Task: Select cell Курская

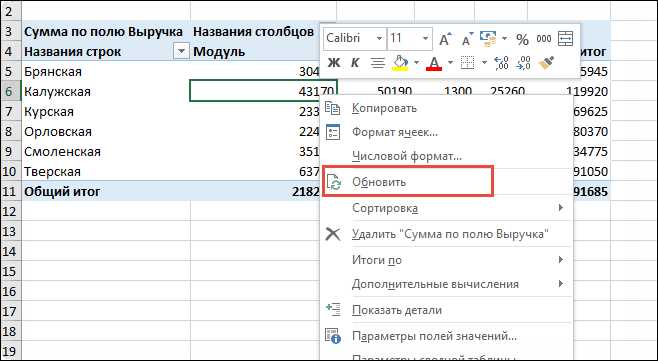Action: [x=106, y=112]
